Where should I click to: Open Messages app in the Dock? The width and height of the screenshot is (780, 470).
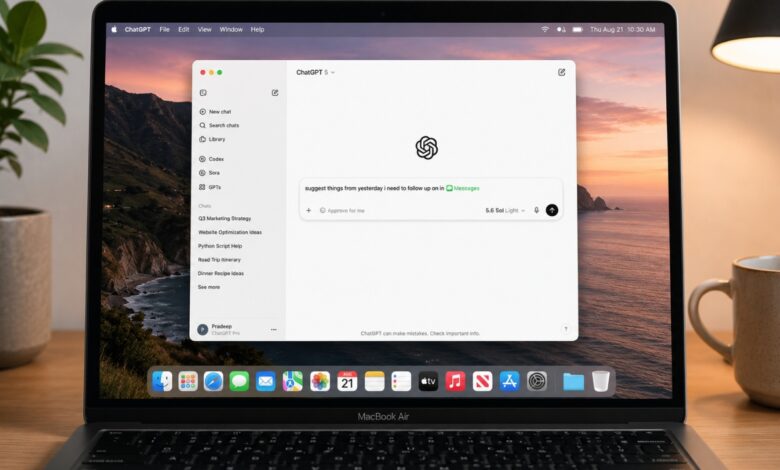[239, 381]
